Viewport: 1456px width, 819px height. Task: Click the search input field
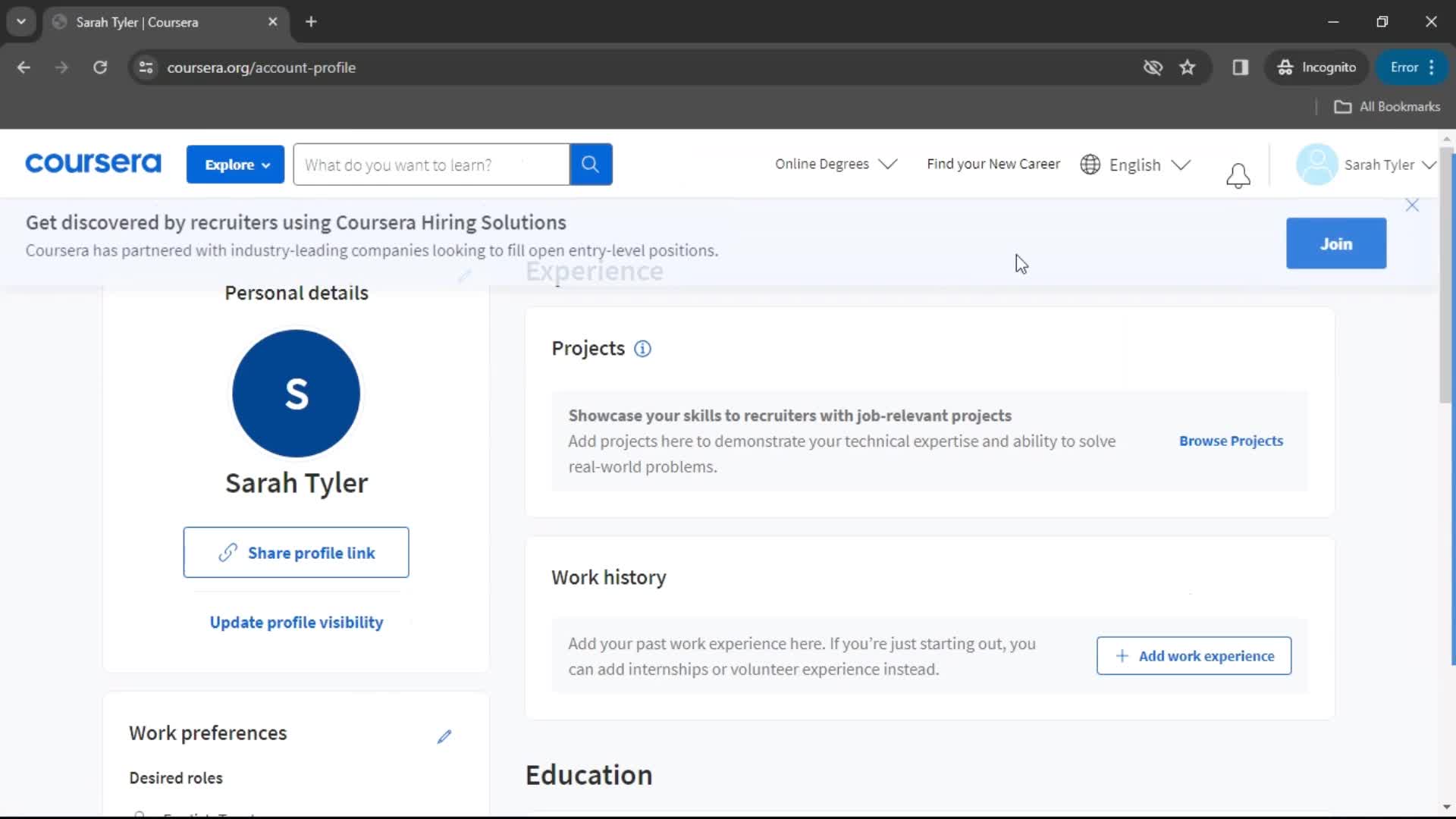(x=431, y=165)
